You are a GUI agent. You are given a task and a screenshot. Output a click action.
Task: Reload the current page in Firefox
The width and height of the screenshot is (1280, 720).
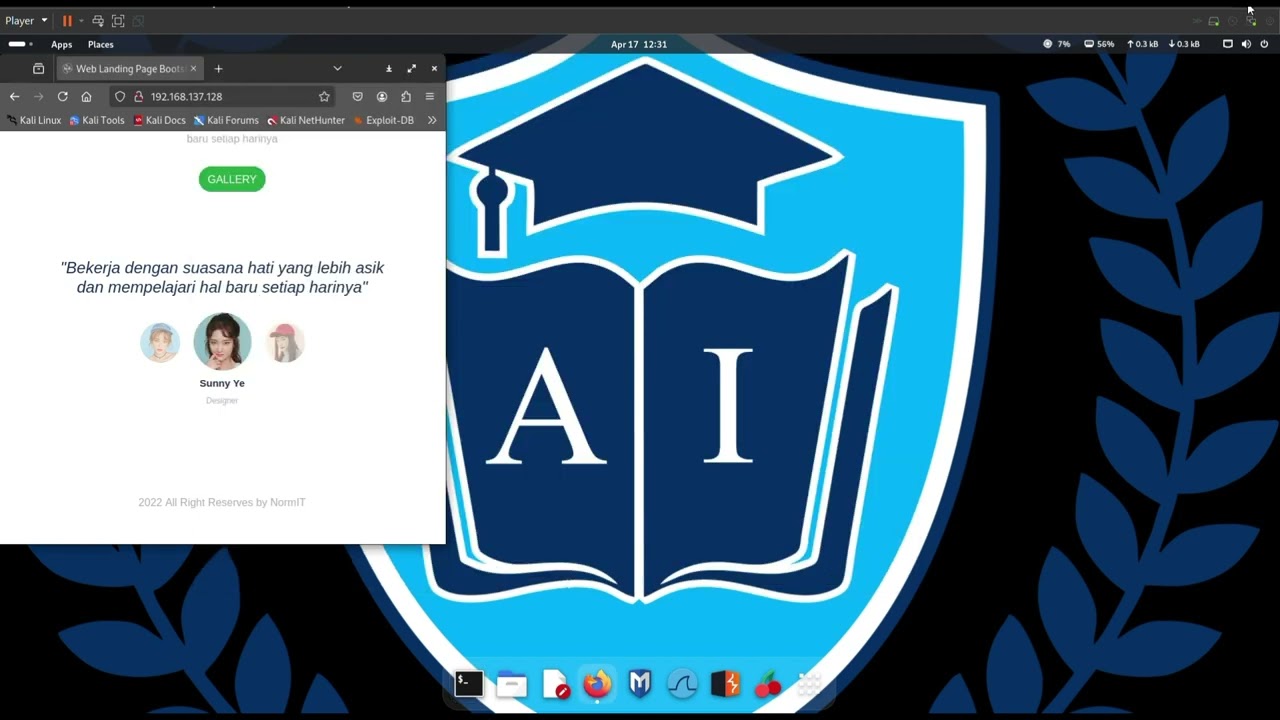(x=62, y=96)
